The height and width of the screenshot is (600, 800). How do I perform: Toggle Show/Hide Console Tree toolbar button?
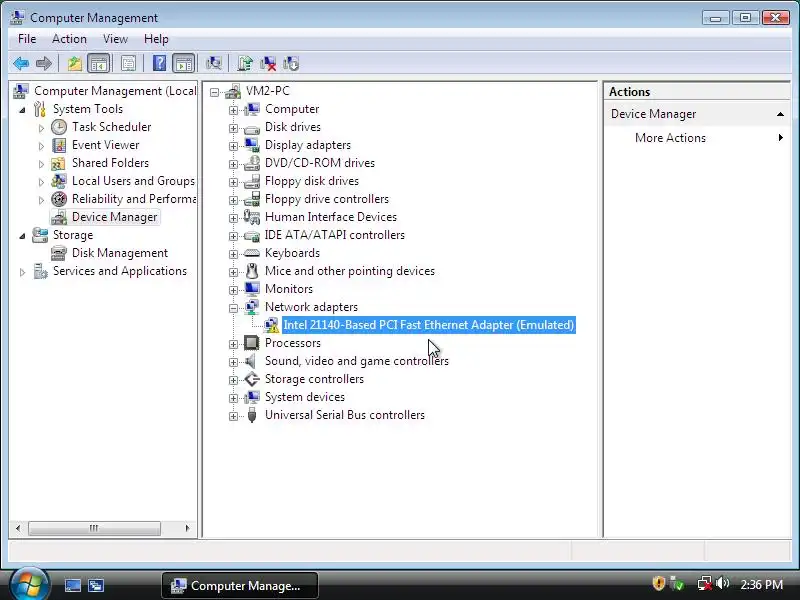(x=98, y=63)
